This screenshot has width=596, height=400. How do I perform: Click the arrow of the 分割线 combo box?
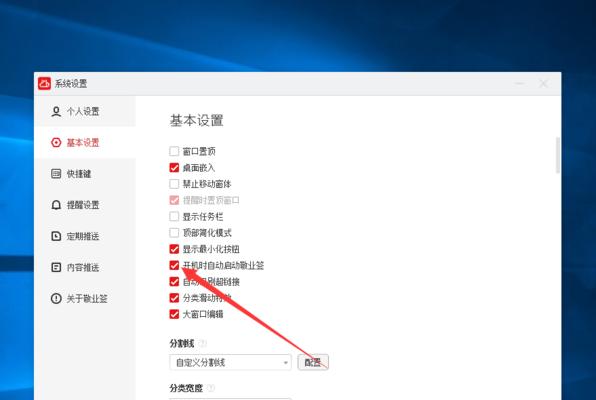285,363
